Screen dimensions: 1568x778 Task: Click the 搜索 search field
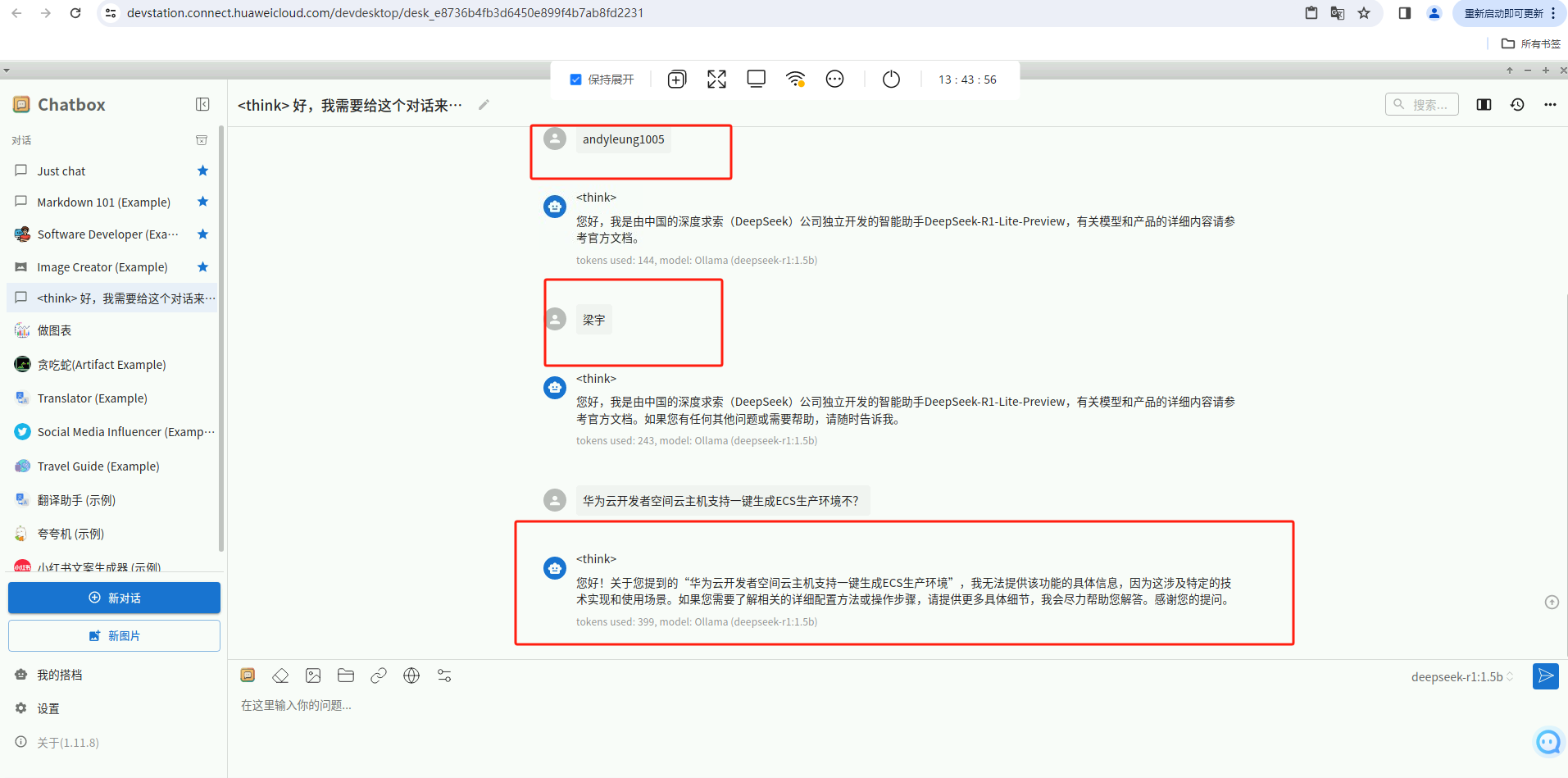pos(1422,104)
